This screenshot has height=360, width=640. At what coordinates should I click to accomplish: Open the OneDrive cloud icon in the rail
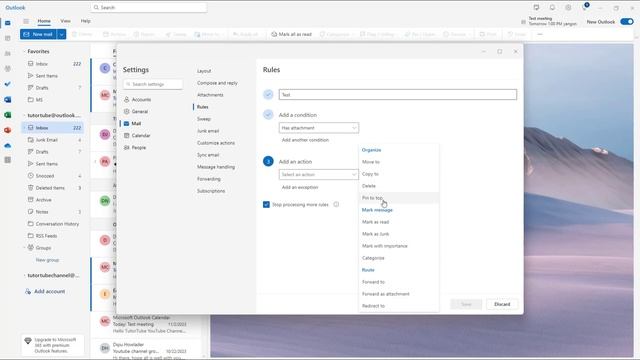pyautogui.click(x=8, y=145)
